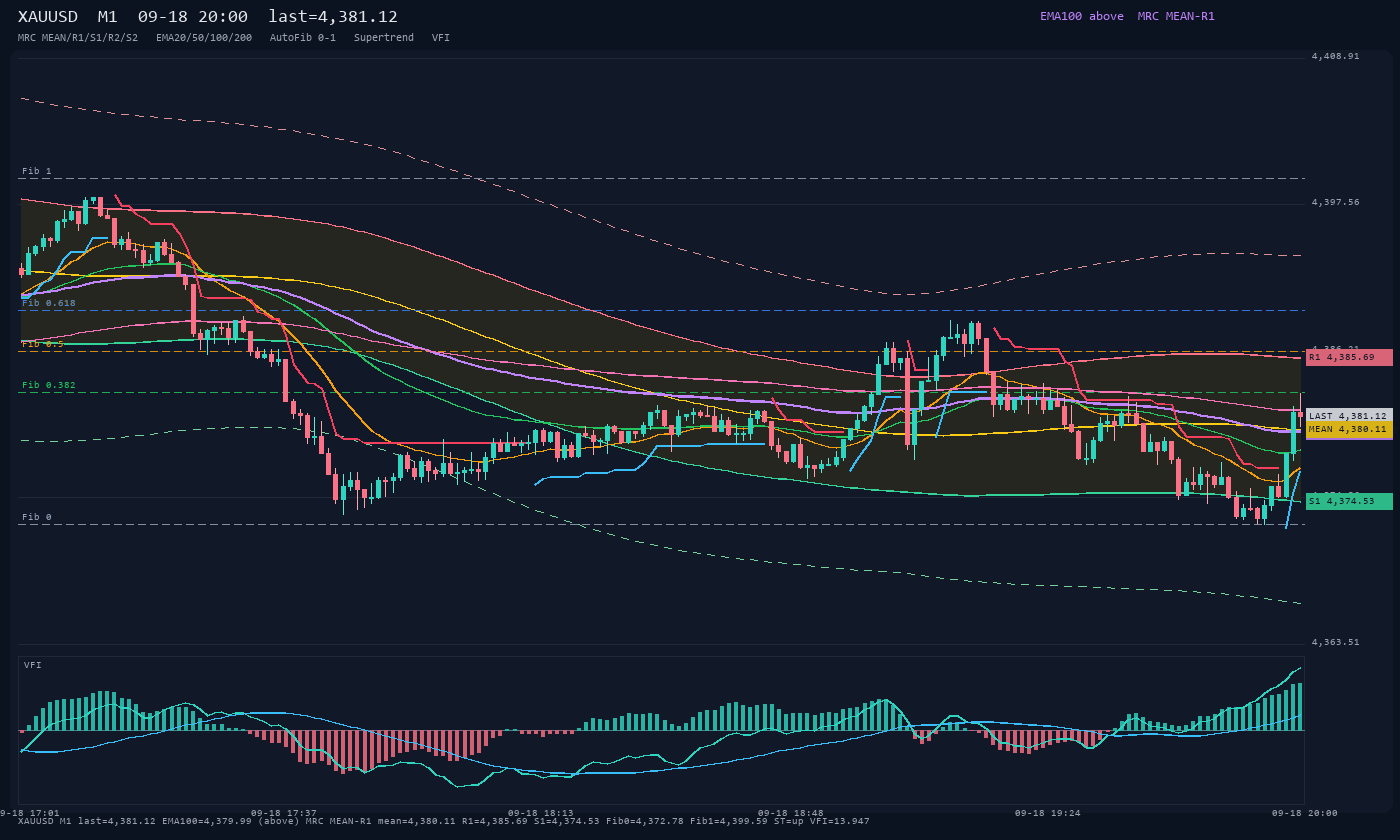Click 'EMA100=4,379.99 (above)' in the bottom status line
1400x840 pixels.
(231, 821)
